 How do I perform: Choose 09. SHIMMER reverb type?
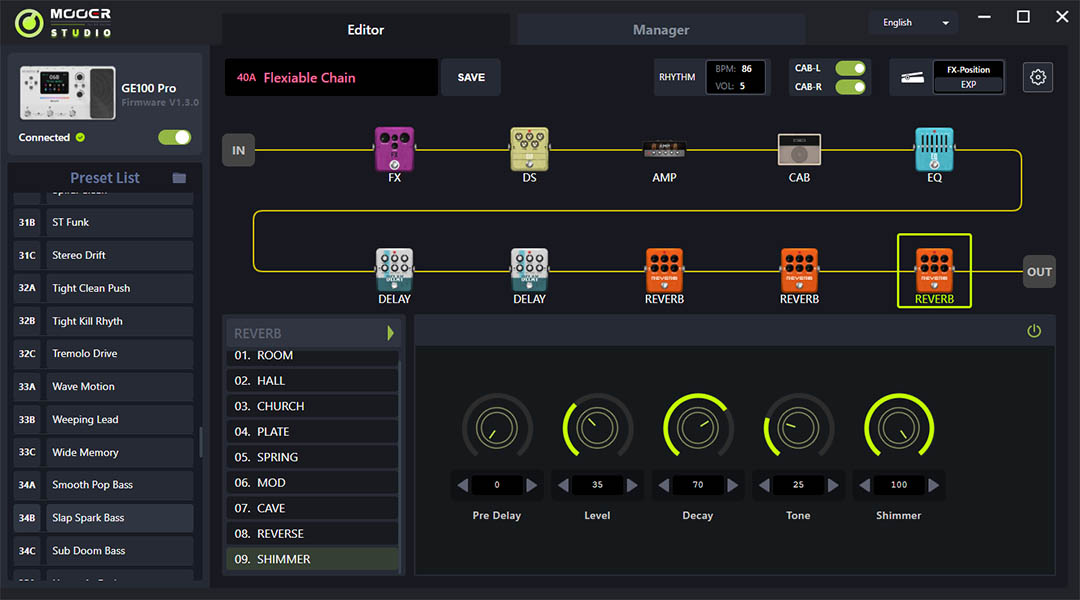312,559
